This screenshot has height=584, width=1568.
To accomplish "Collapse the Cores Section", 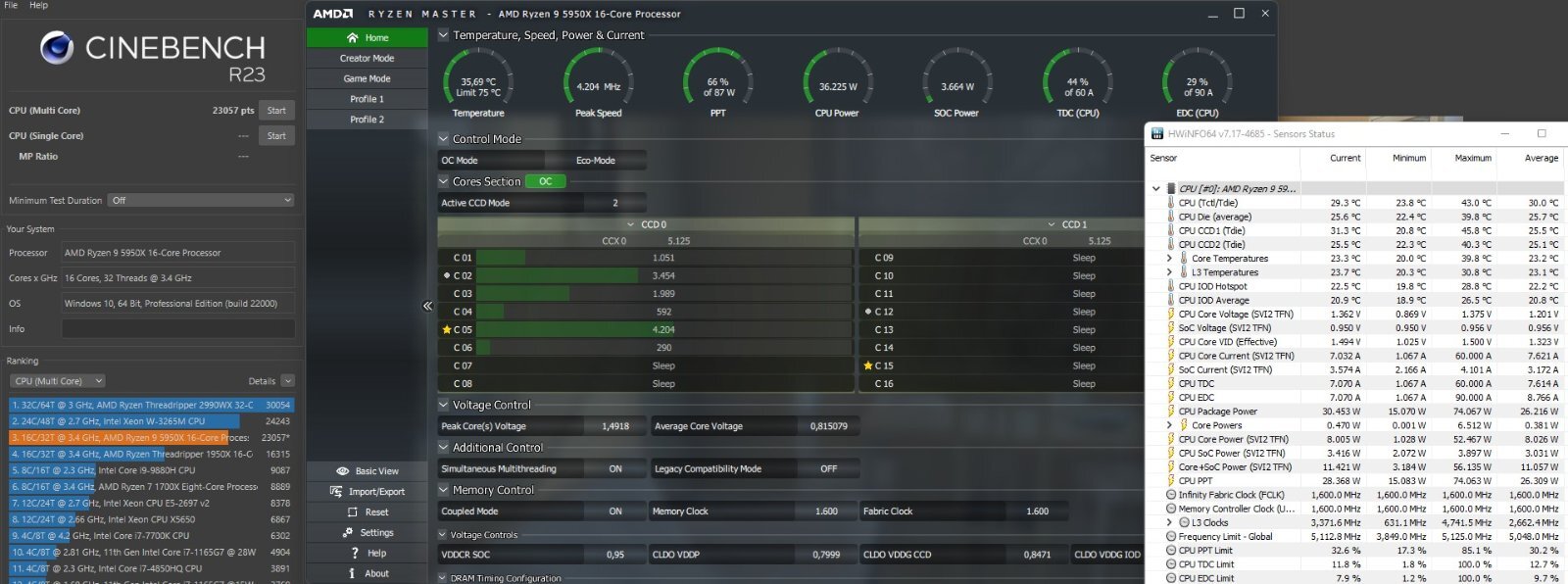I will [443, 181].
